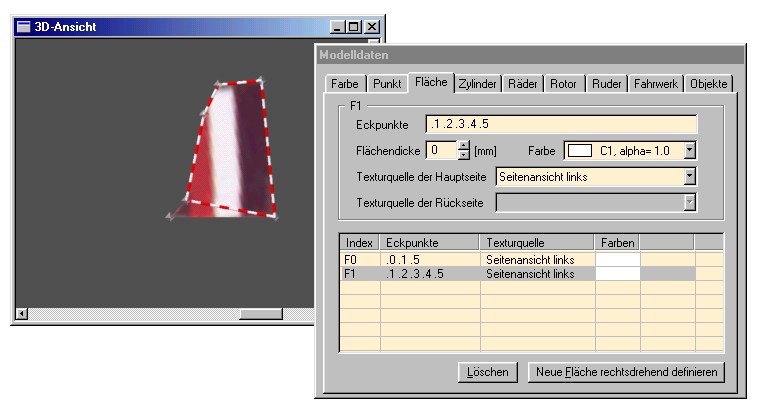Click the 3D-Ansicht window title icon

(x=24, y=27)
